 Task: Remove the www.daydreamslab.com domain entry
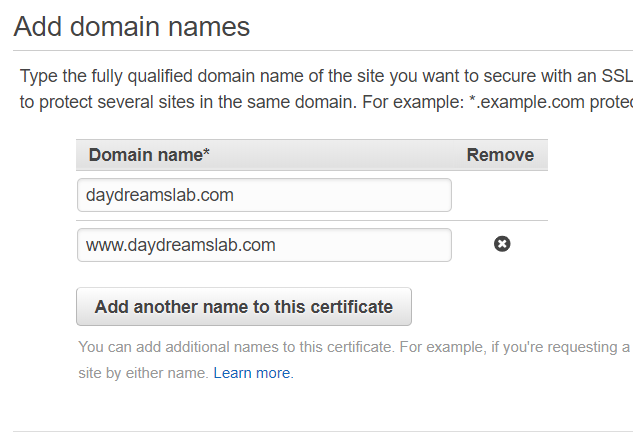[502, 244]
